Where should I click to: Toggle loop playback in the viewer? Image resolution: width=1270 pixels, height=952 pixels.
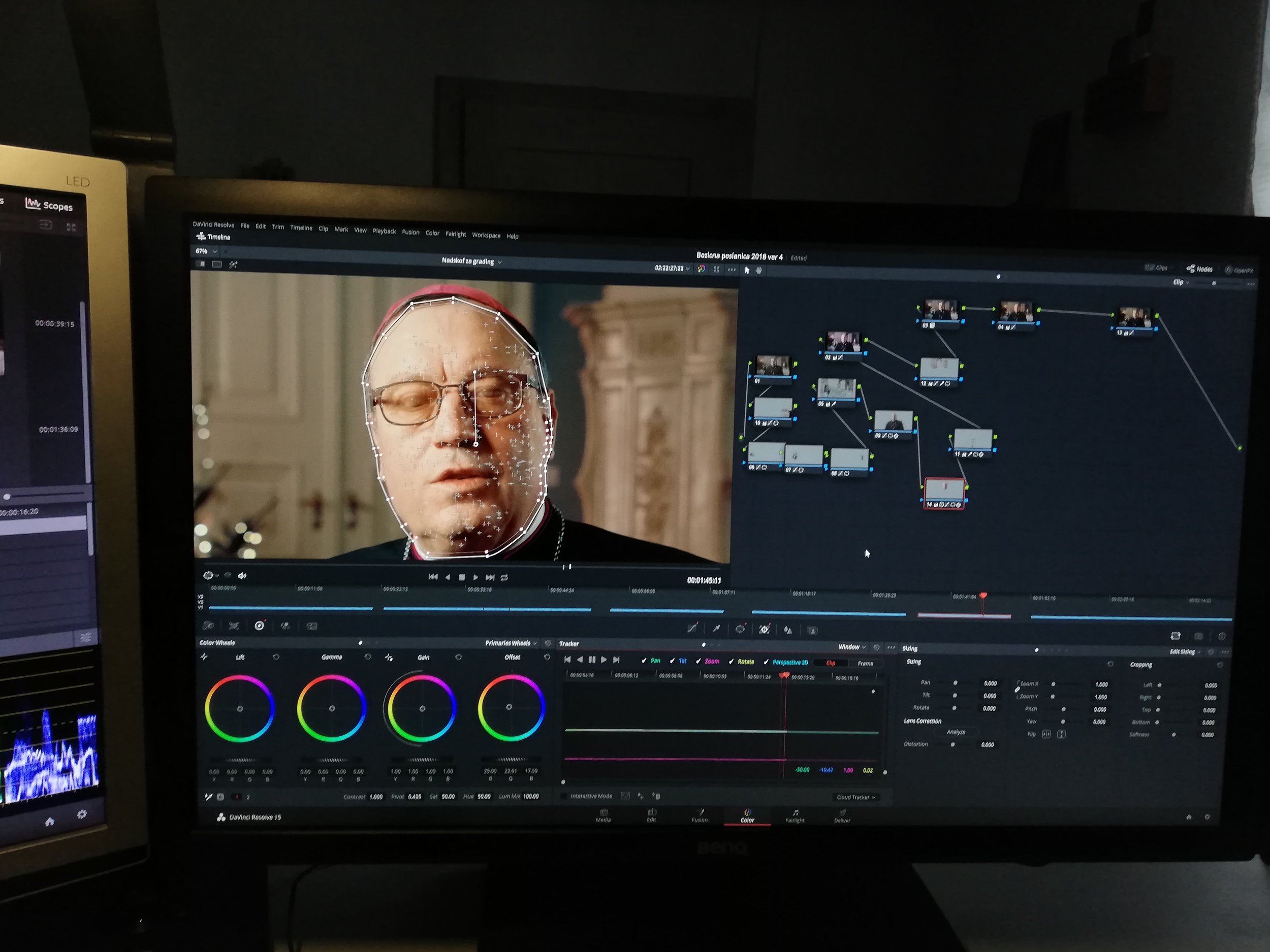(x=504, y=577)
